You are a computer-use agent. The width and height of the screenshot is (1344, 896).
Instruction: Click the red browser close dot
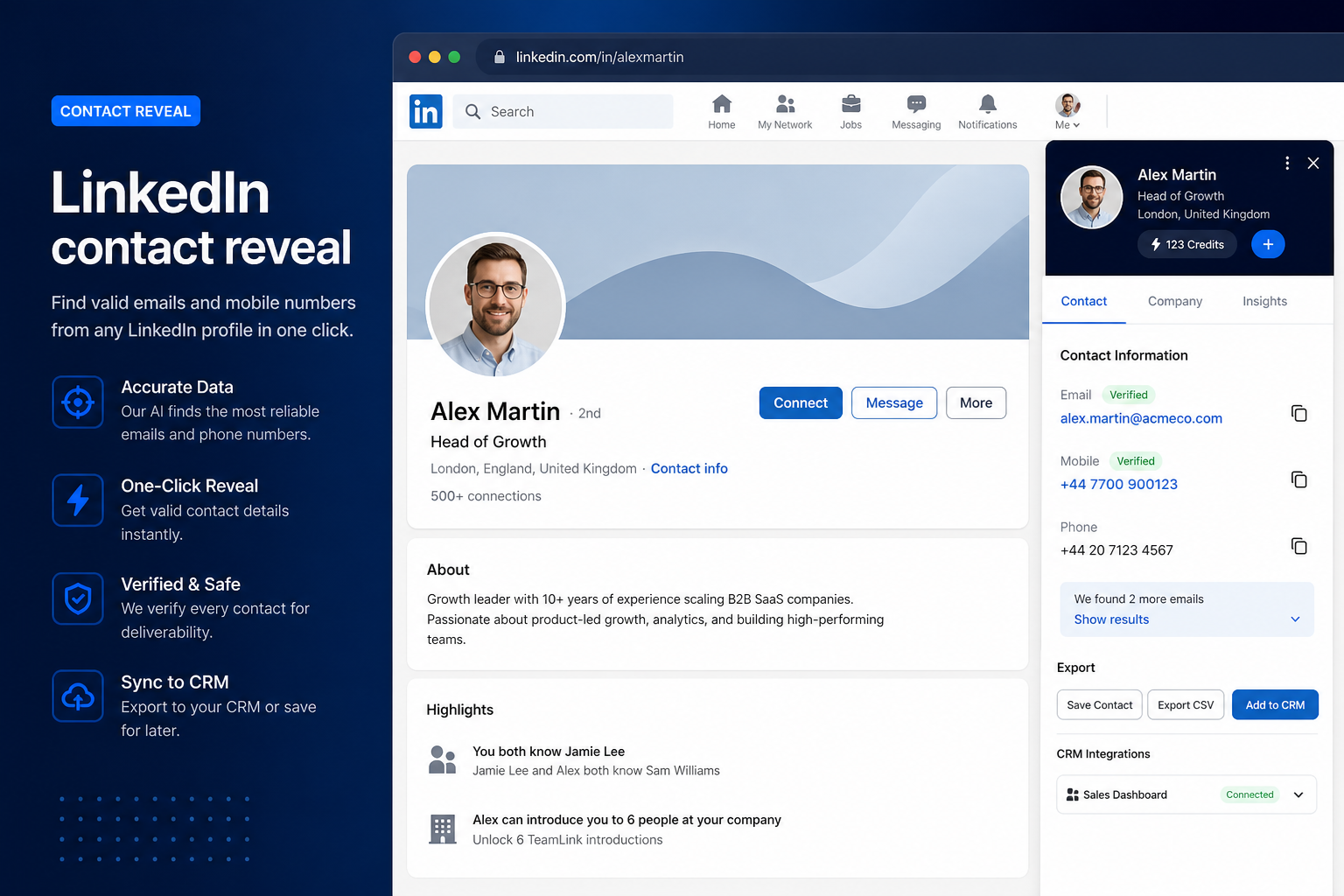click(x=415, y=57)
